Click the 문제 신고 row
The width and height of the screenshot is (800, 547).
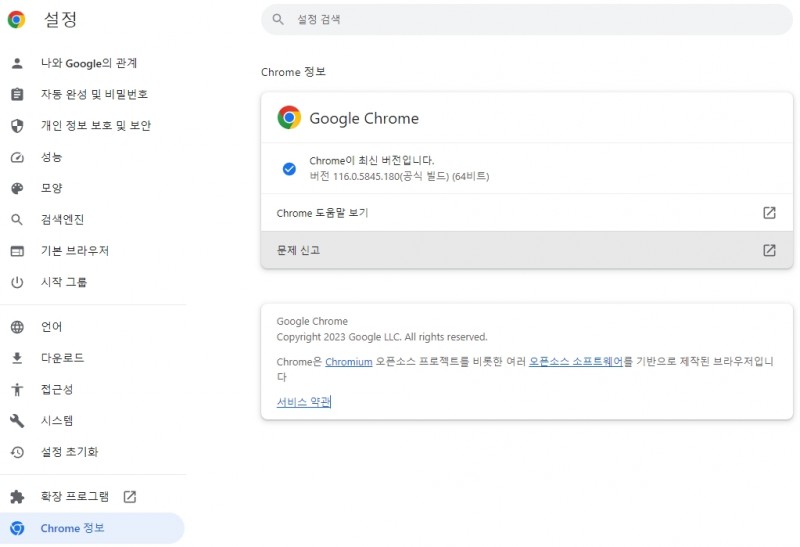[527, 250]
